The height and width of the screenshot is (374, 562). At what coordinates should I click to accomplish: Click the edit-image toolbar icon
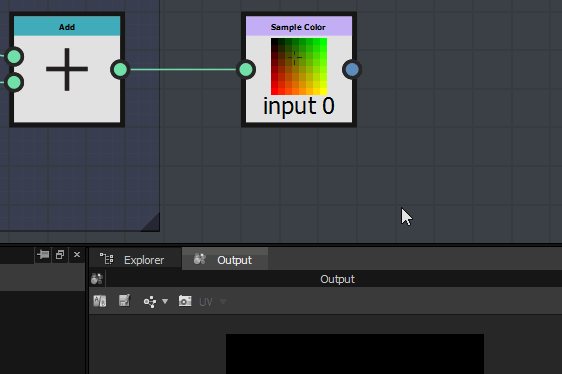(x=124, y=301)
